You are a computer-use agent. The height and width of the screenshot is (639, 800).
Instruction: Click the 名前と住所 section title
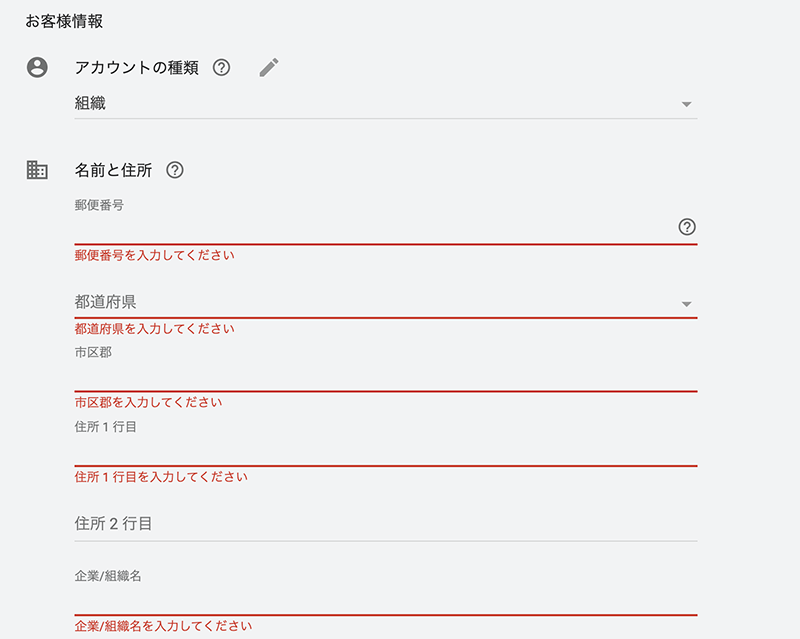[x=113, y=170]
